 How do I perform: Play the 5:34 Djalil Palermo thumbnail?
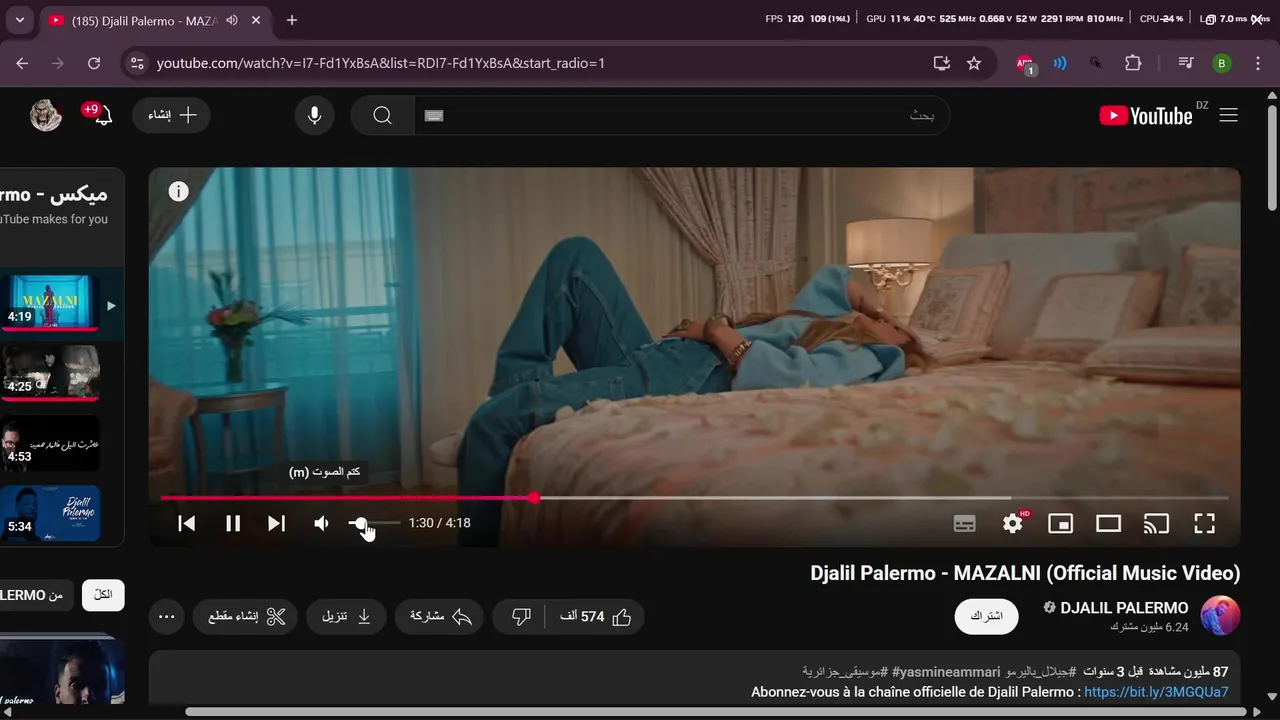pyautogui.click(x=50, y=513)
